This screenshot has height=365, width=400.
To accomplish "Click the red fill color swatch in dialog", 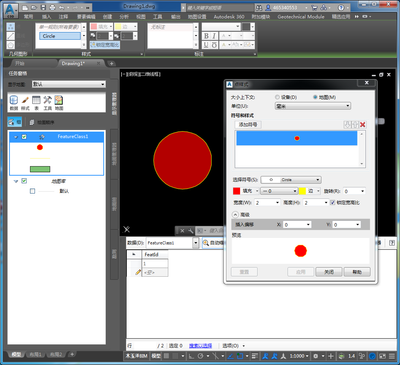I will (x=236, y=191).
